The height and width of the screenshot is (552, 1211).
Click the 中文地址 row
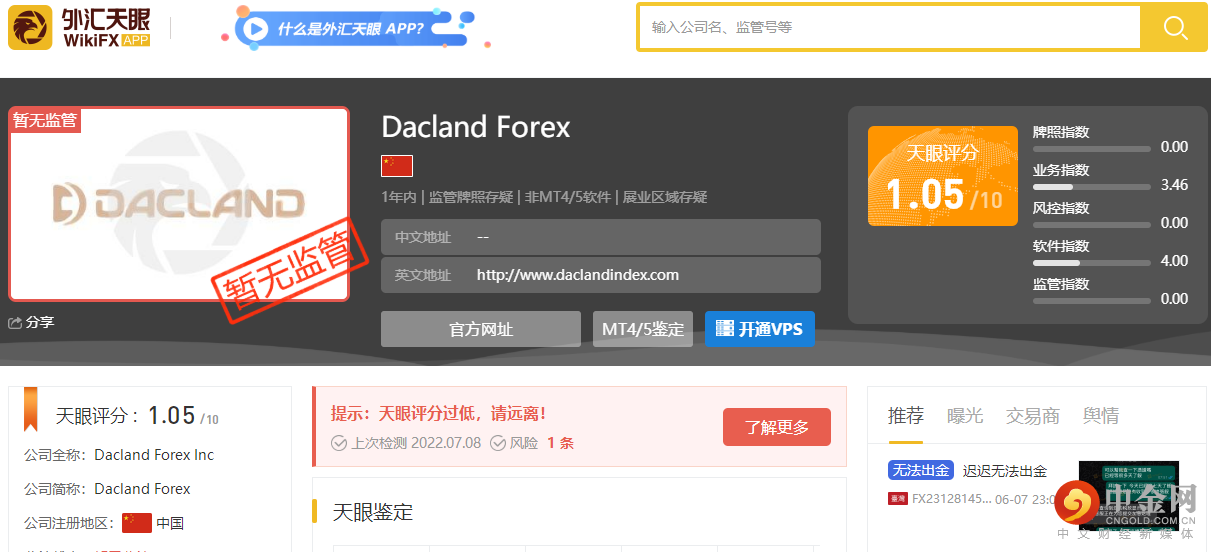click(x=601, y=237)
